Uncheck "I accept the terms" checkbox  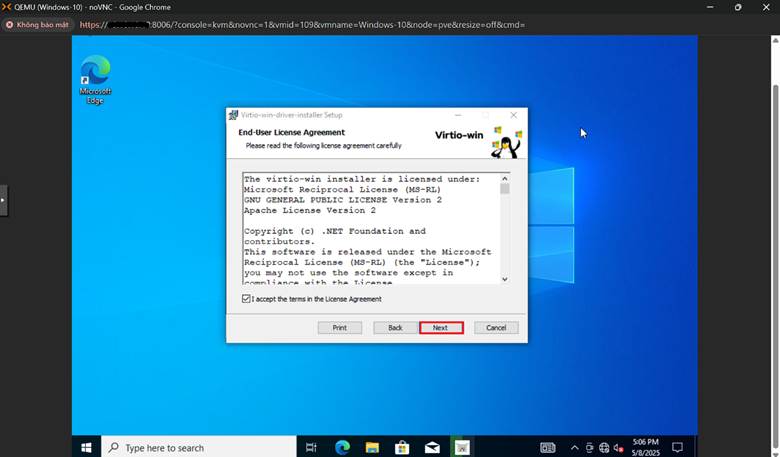(247, 299)
